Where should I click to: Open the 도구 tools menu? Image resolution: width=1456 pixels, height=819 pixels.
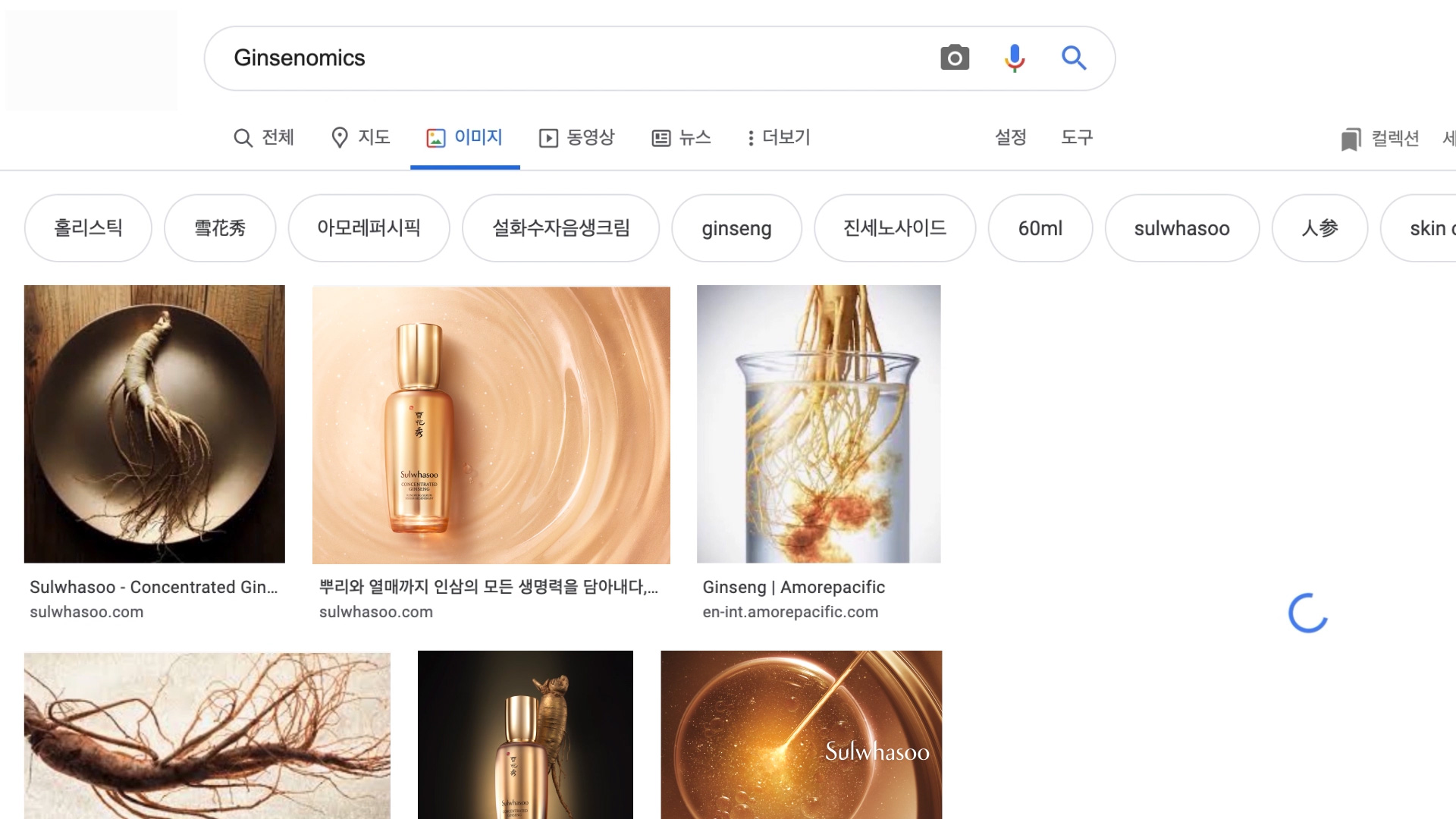[x=1076, y=137]
